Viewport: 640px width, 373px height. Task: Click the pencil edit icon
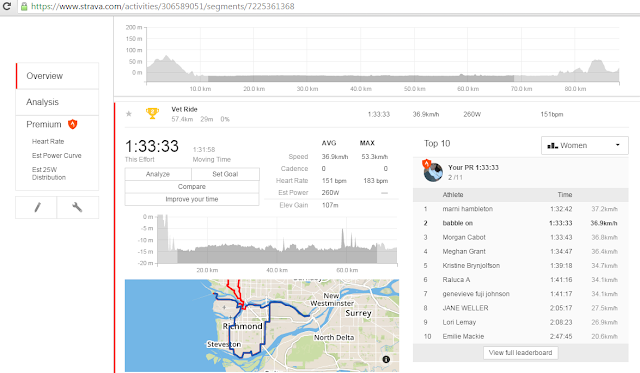coord(37,207)
